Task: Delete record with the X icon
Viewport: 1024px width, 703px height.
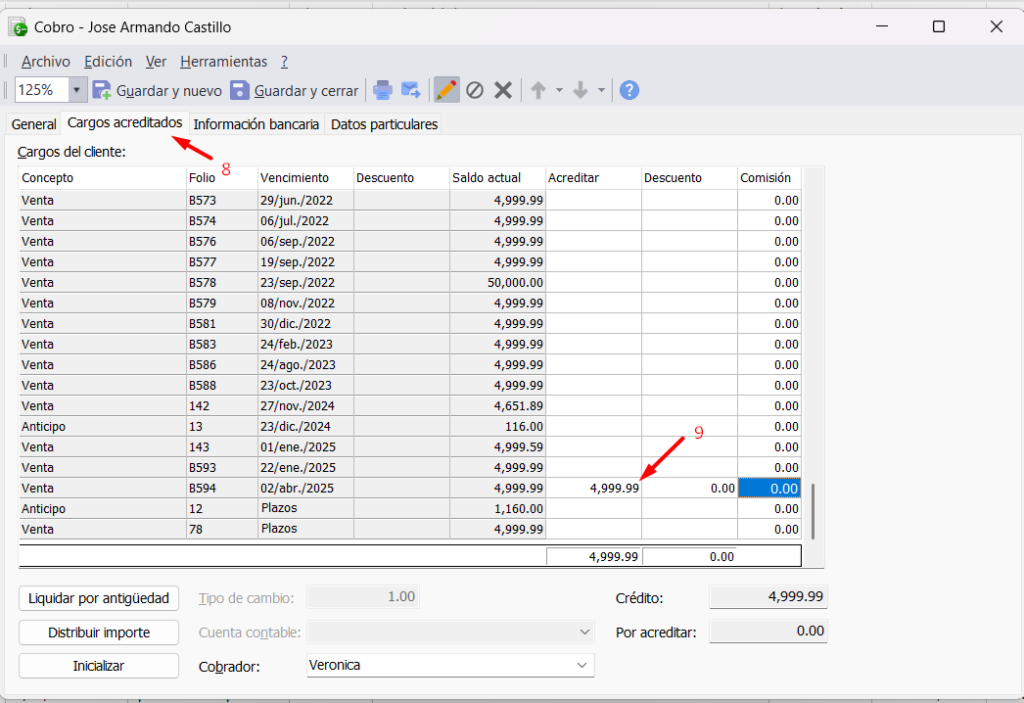Action: pyautogui.click(x=503, y=91)
